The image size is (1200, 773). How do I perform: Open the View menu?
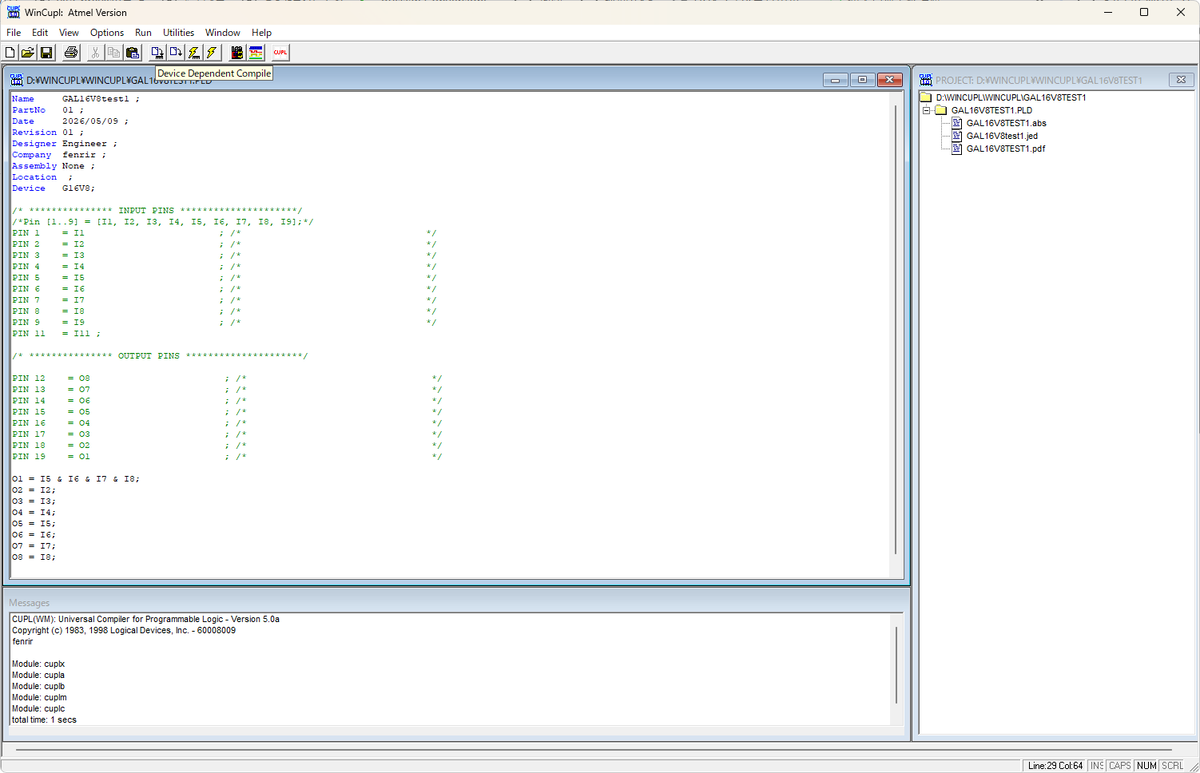click(x=69, y=33)
